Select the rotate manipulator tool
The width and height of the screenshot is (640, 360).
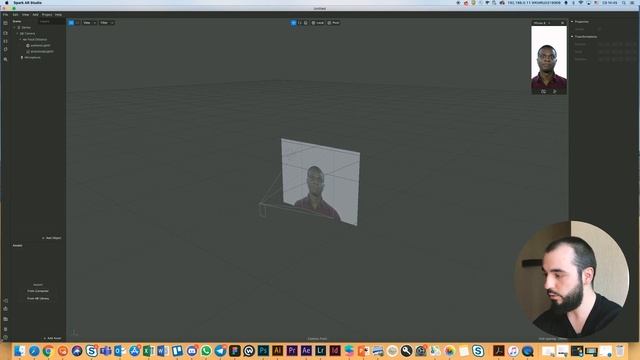(300, 23)
